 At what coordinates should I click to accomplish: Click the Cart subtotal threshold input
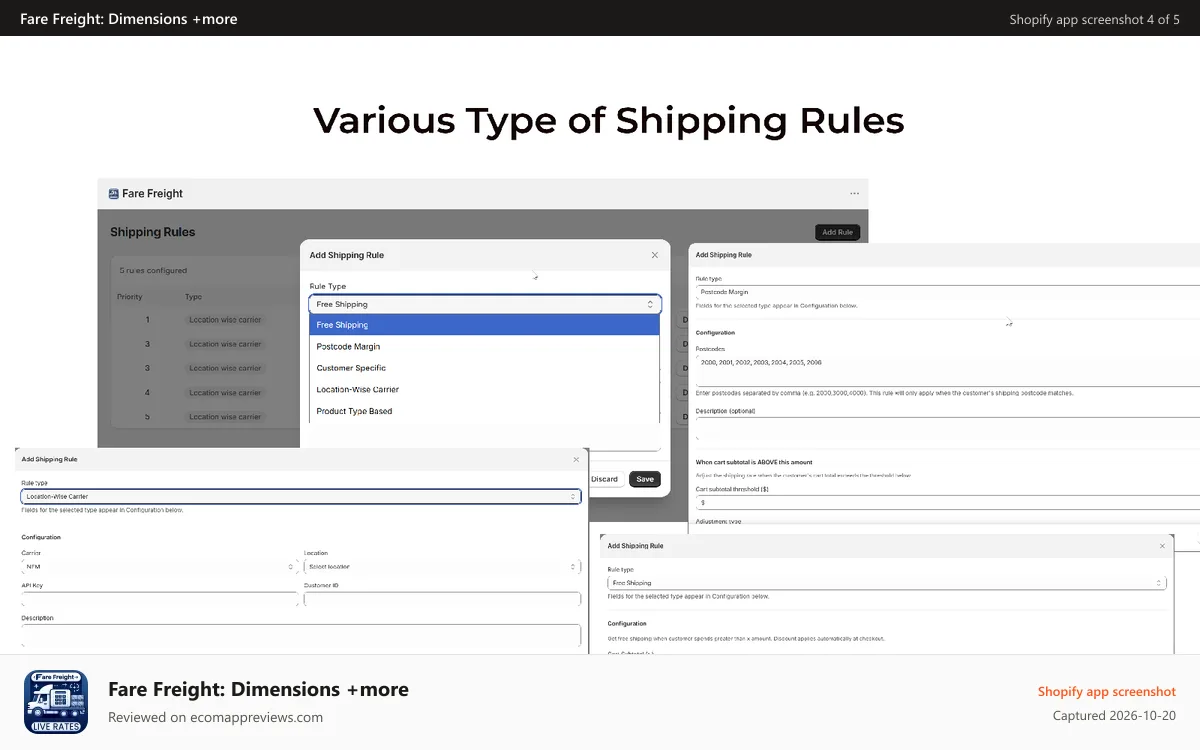coord(948,502)
